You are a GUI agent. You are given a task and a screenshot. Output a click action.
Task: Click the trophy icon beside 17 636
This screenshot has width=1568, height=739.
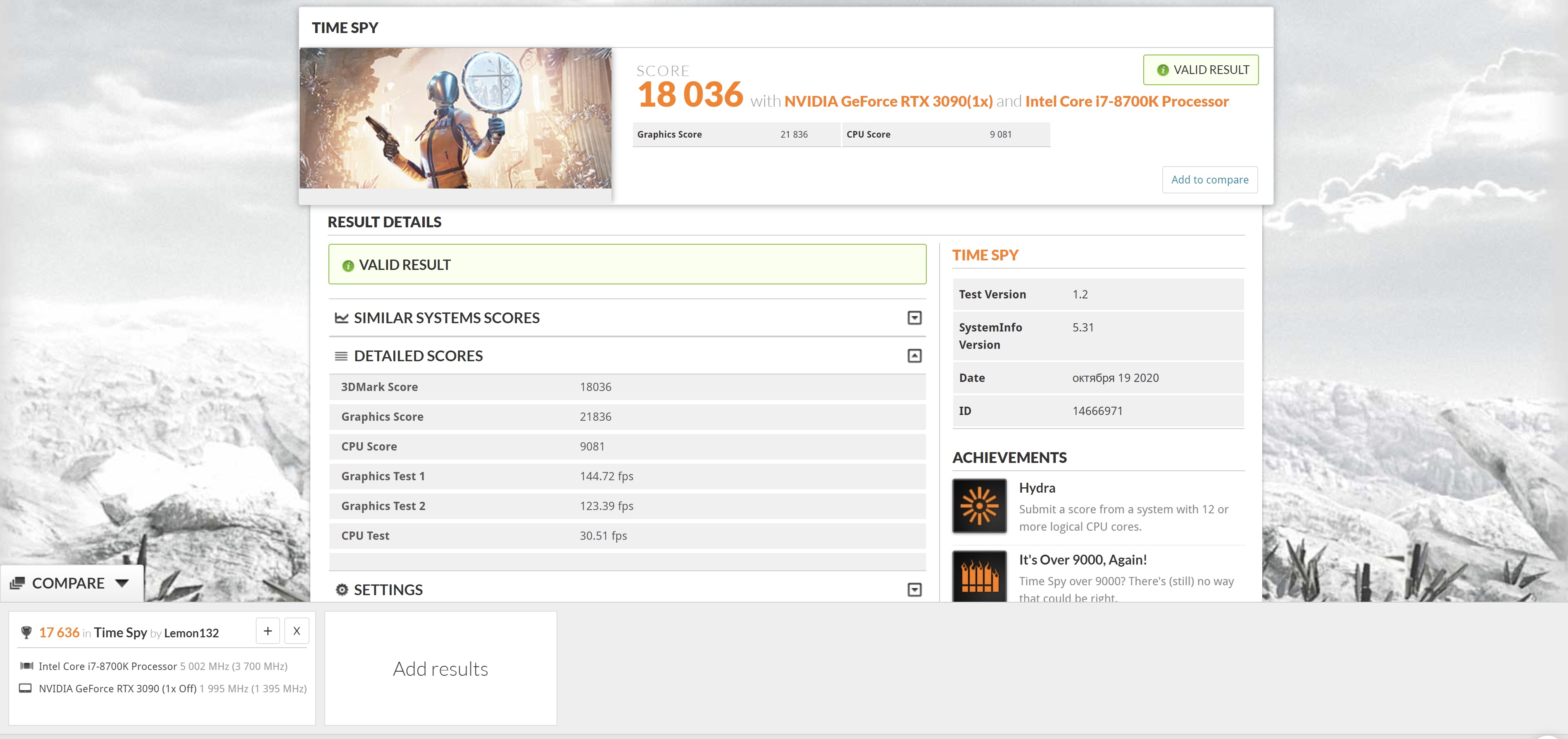point(26,632)
